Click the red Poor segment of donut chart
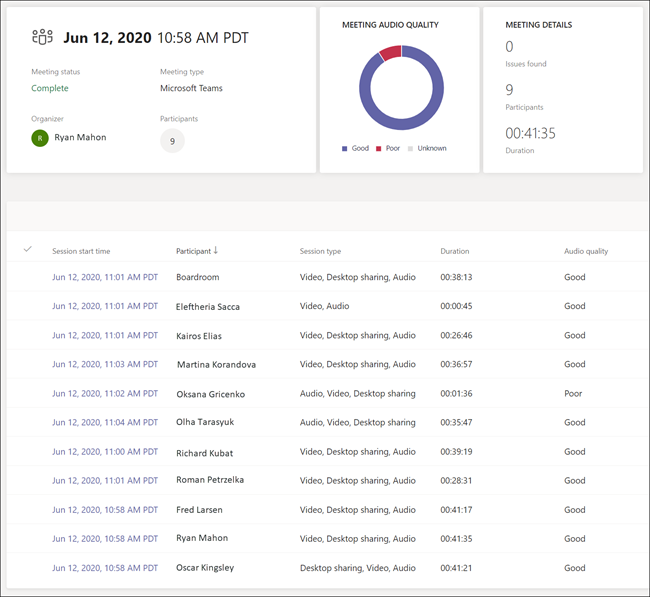650x597 pixels. click(x=391, y=51)
